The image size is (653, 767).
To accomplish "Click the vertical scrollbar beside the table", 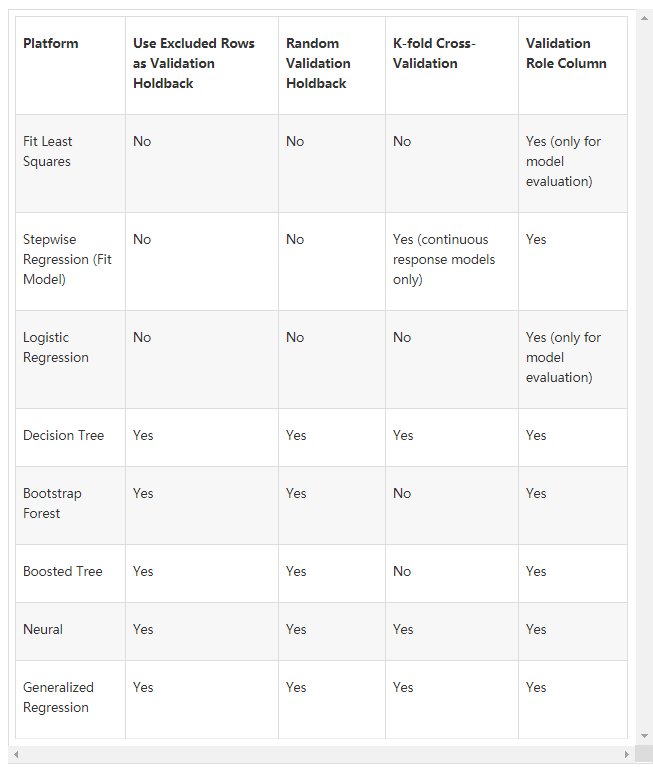I will pyautogui.click(x=642, y=380).
